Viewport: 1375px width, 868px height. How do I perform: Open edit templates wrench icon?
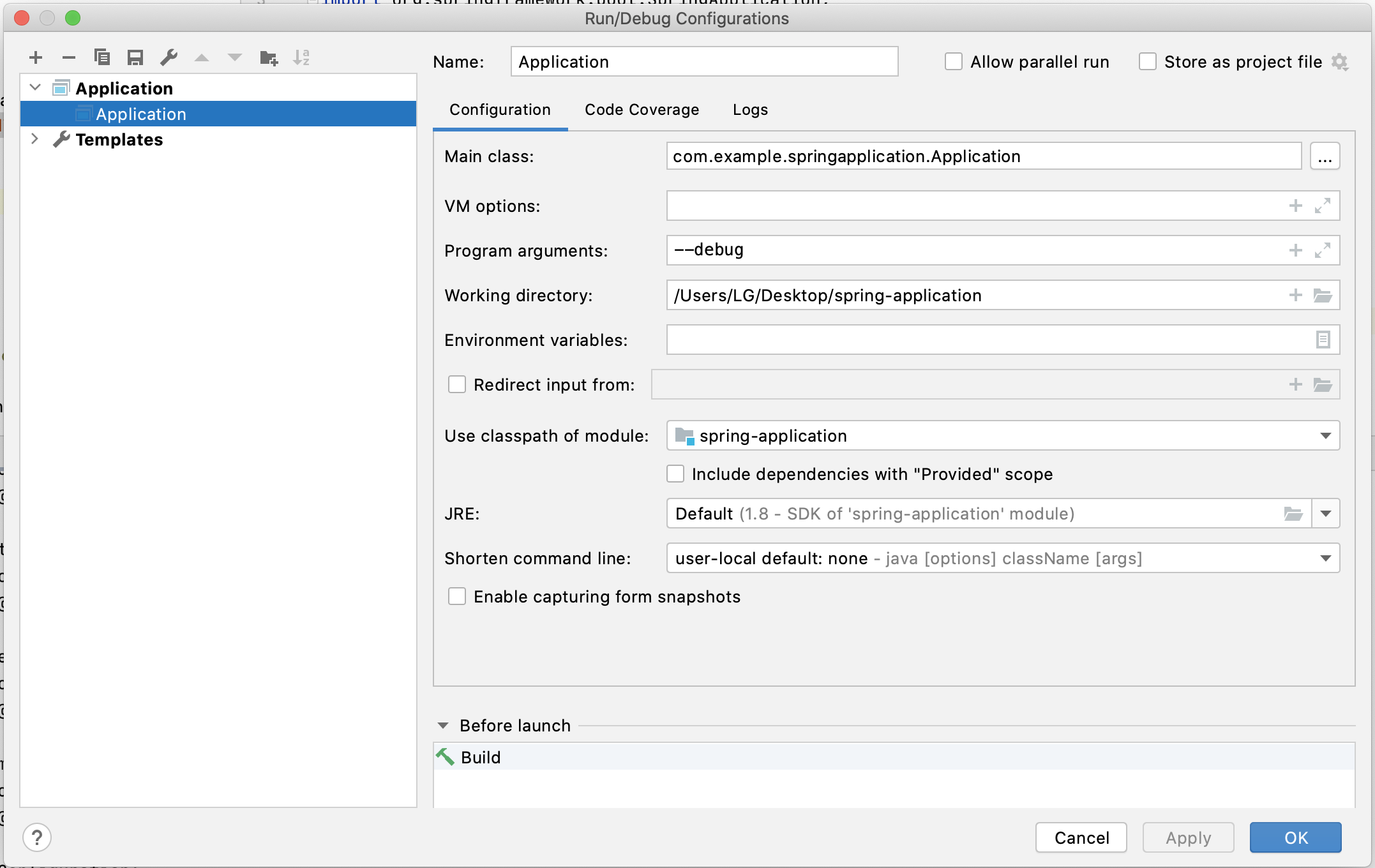click(x=169, y=58)
